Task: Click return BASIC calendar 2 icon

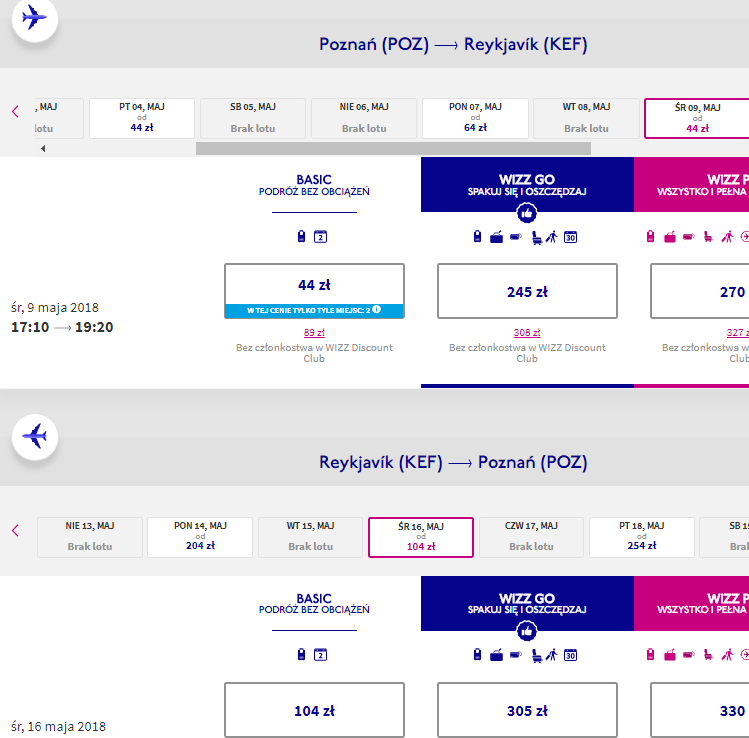Action: click(321, 655)
